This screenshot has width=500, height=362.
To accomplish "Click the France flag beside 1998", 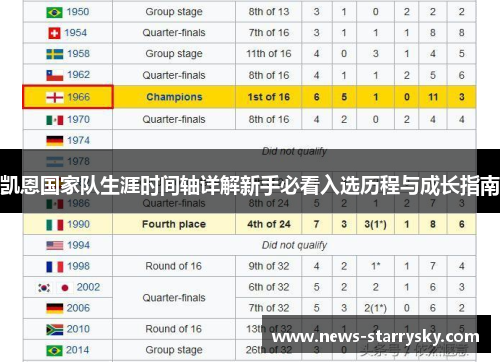I will pyautogui.click(x=55, y=267).
